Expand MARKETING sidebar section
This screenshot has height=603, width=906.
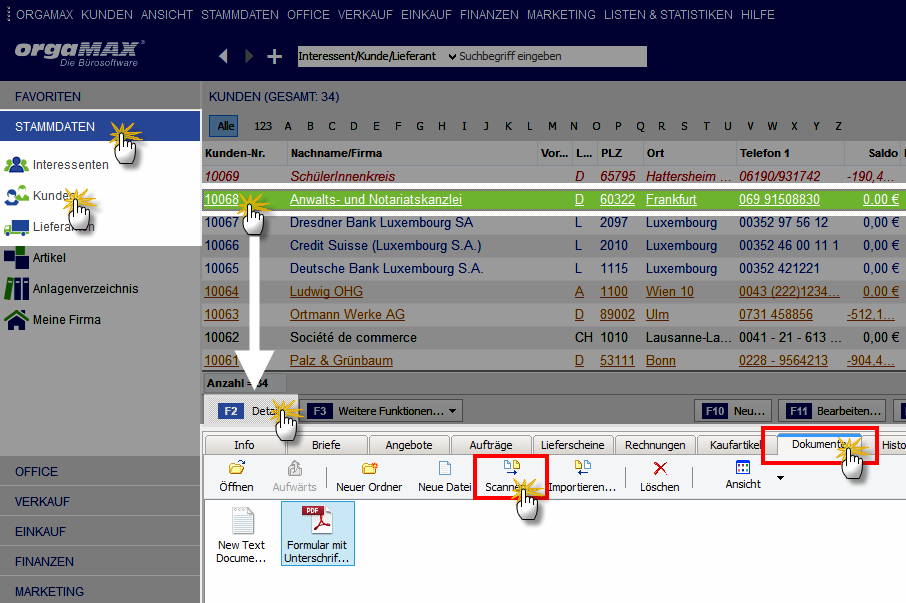[x=100, y=591]
